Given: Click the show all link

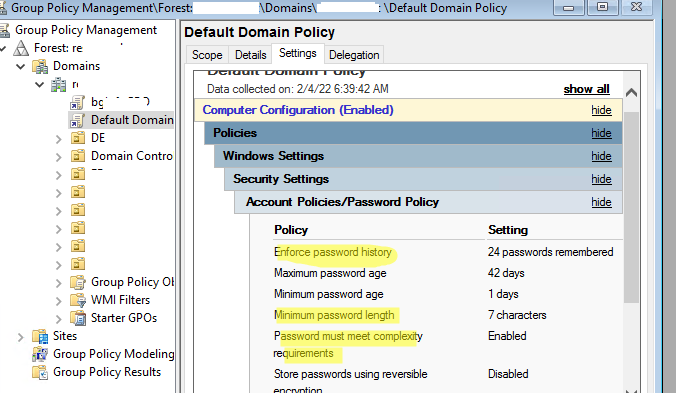Looking at the screenshot, I should coord(586,89).
